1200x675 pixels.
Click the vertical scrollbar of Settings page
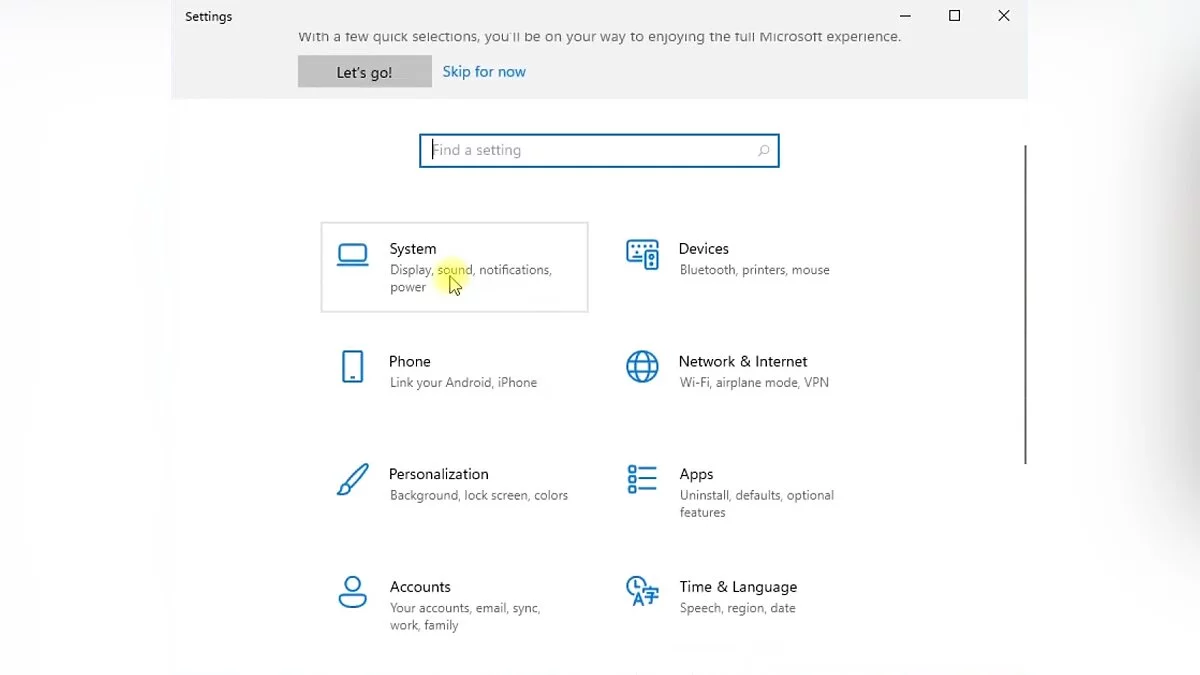pos(1025,304)
